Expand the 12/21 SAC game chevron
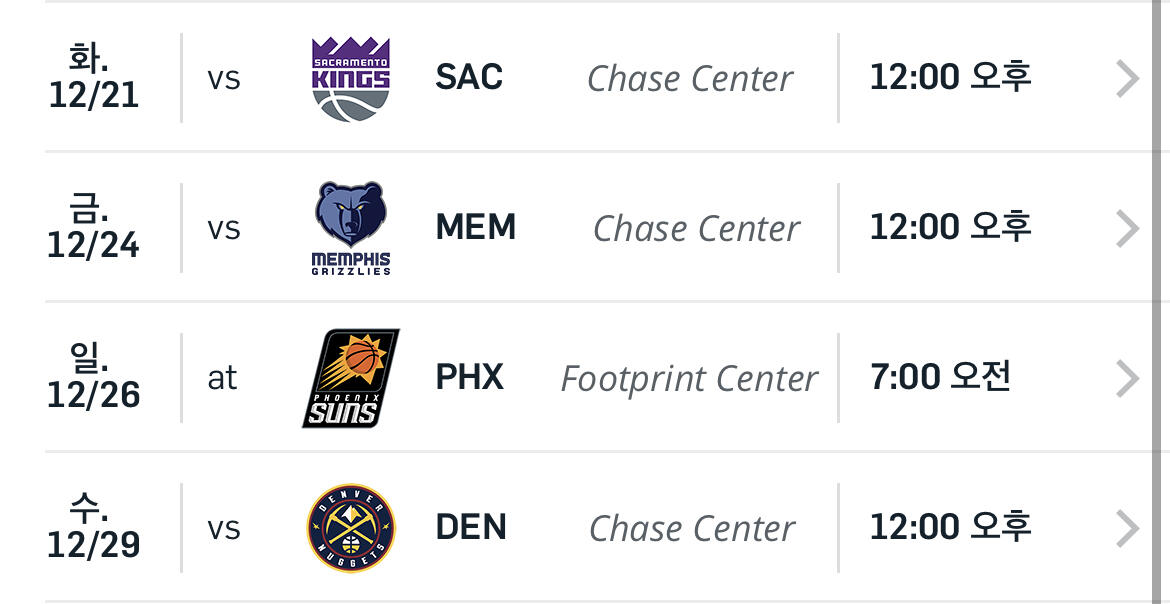This screenshot has width=1170, height=604. [1127, 78]
